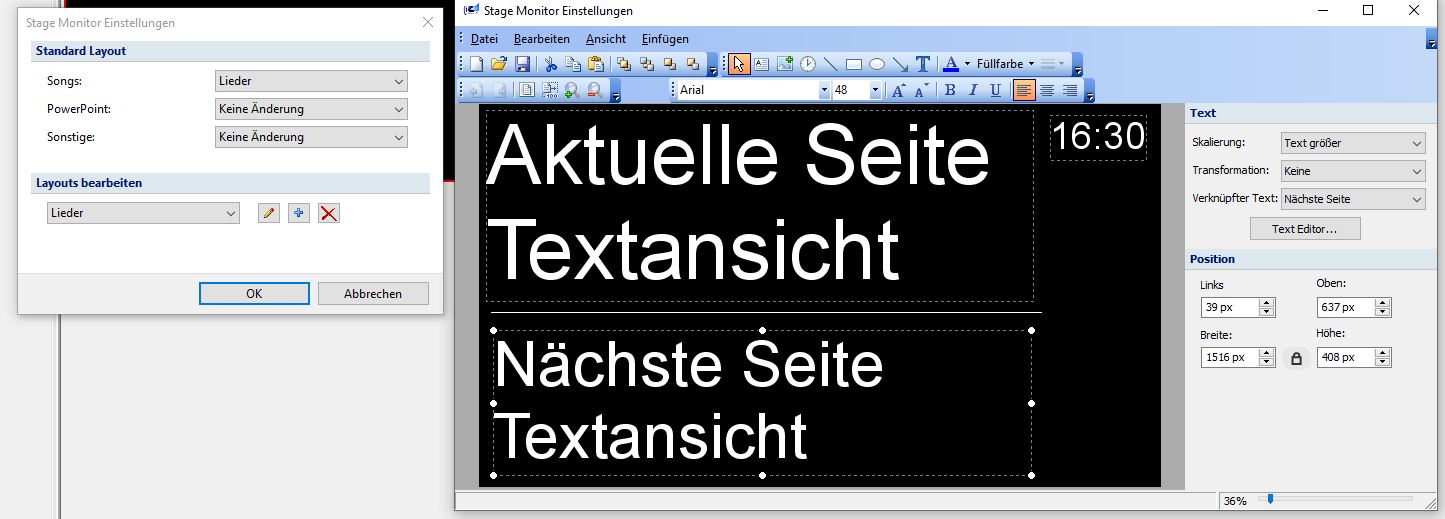The height and width of the screenshot is (519, 1445).
Task: Edit the Lieder layout with pencil icon
Action: point(268,213)
